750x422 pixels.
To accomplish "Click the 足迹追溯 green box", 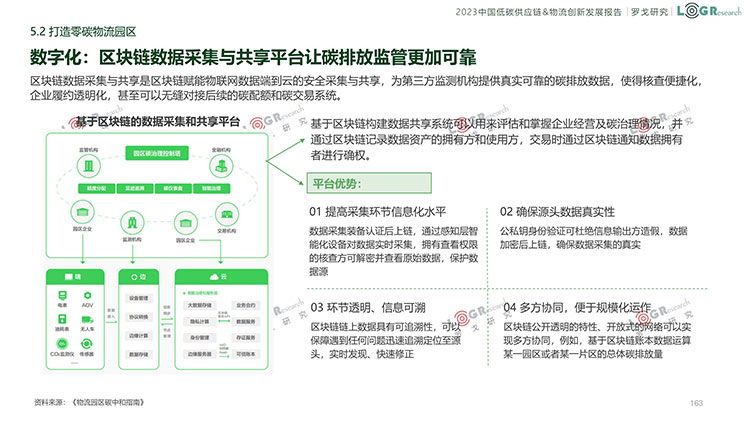I will point(135,188).
